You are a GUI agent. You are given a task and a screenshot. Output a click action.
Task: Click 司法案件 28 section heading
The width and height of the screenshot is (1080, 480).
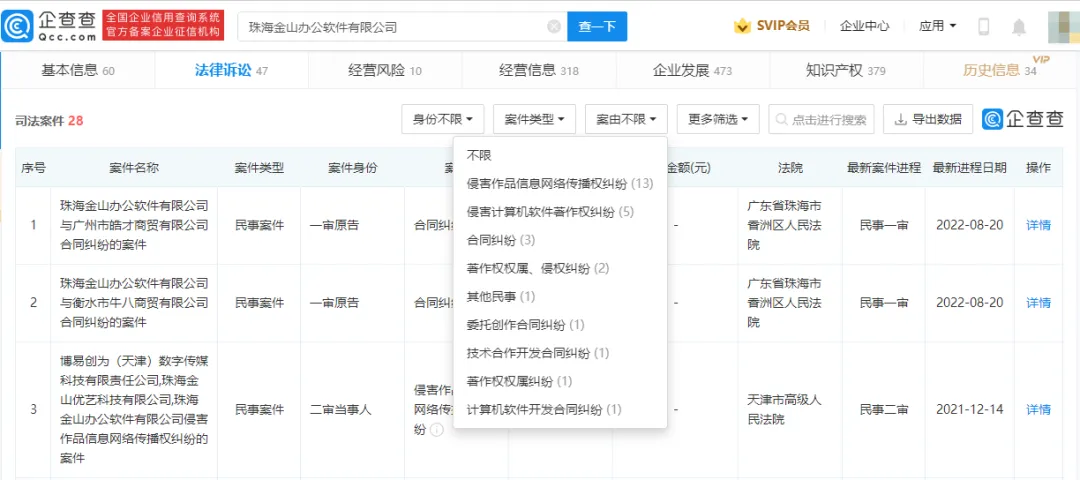(50, 121)
